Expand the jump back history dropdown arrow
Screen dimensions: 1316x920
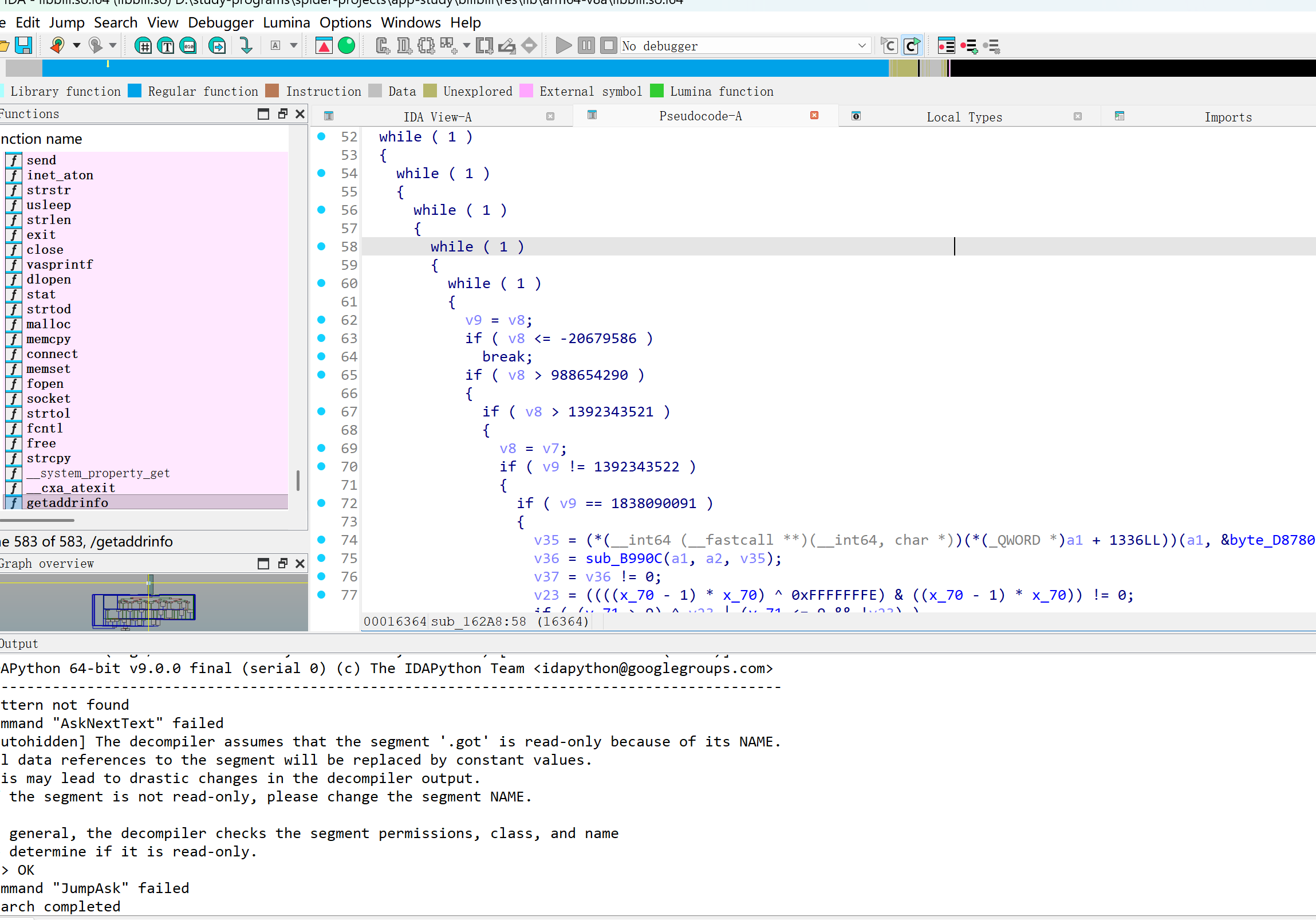(x=76, y=45)
